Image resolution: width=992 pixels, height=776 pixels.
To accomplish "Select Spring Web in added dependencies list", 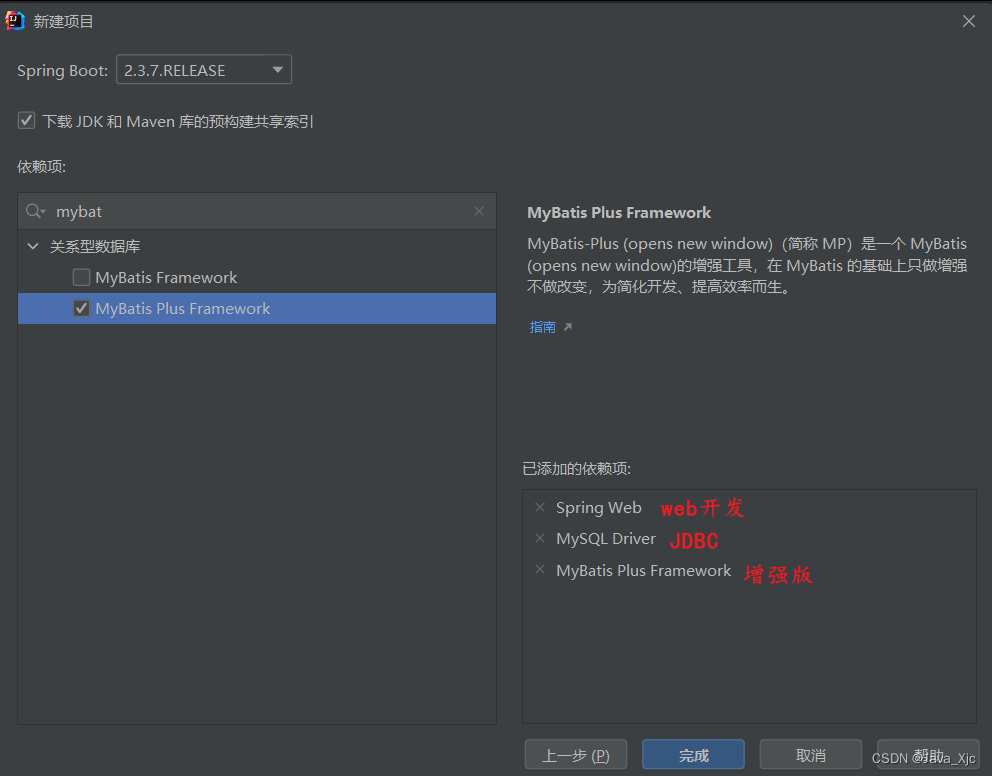I will click(598, 508).
